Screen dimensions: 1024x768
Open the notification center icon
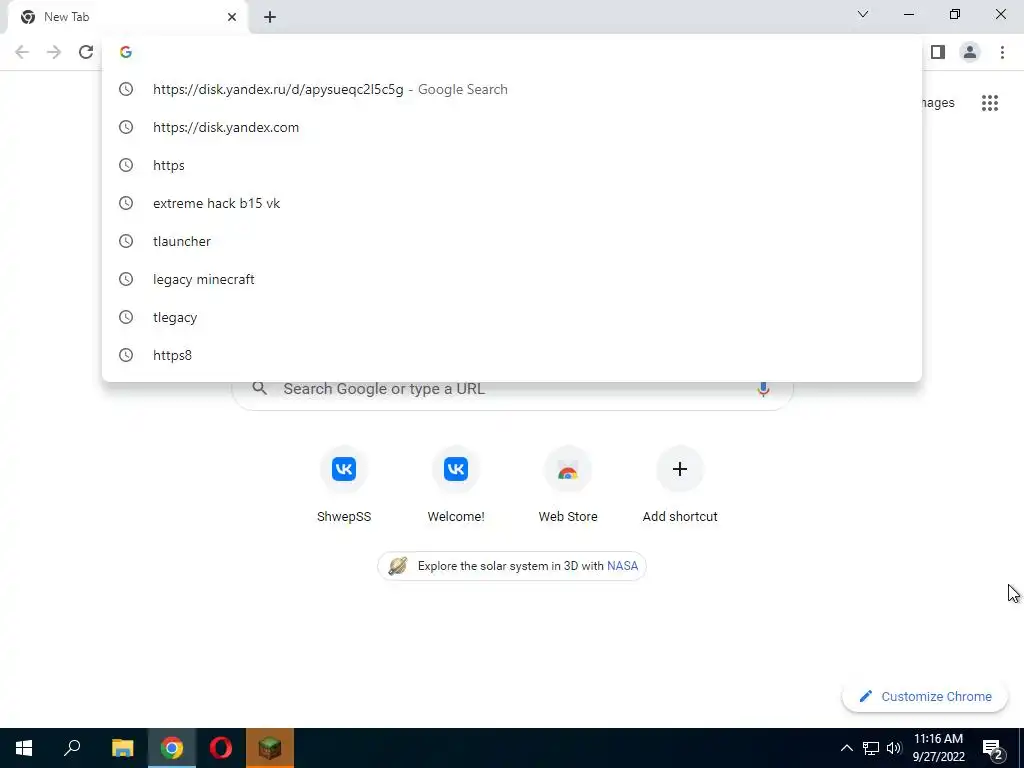(x=993, y=749)
